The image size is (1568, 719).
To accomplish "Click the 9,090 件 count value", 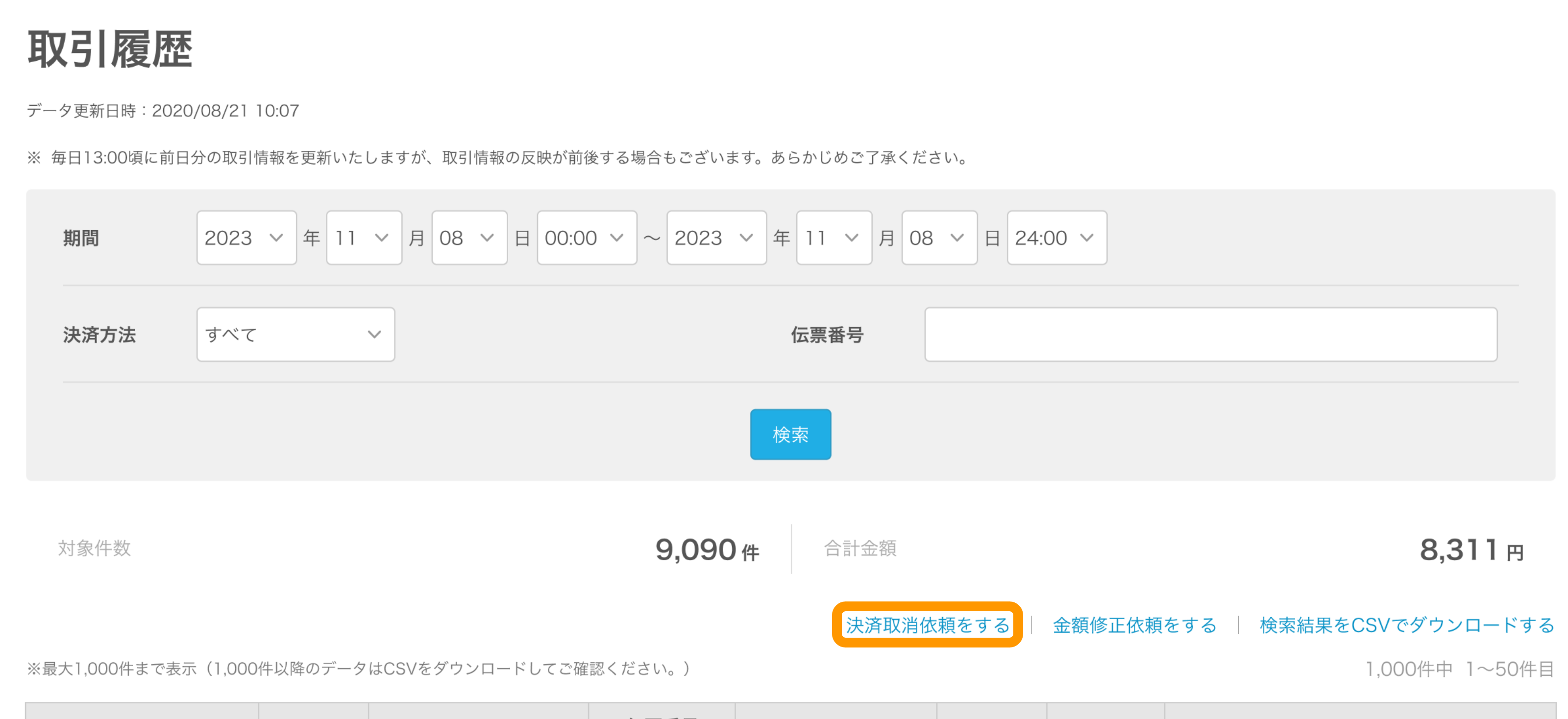I will 707,550.
